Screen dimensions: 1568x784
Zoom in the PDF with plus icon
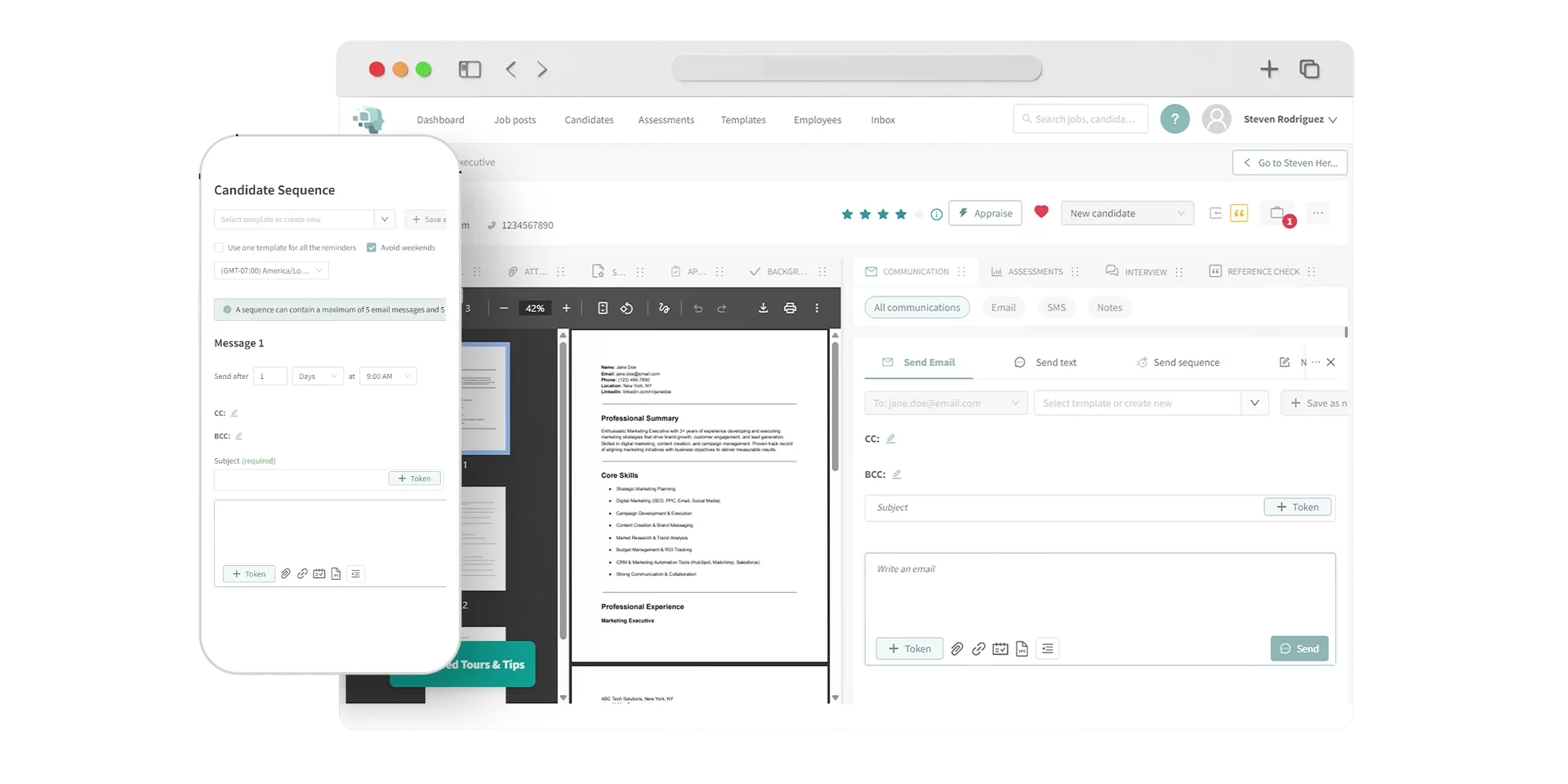point(566,308)
